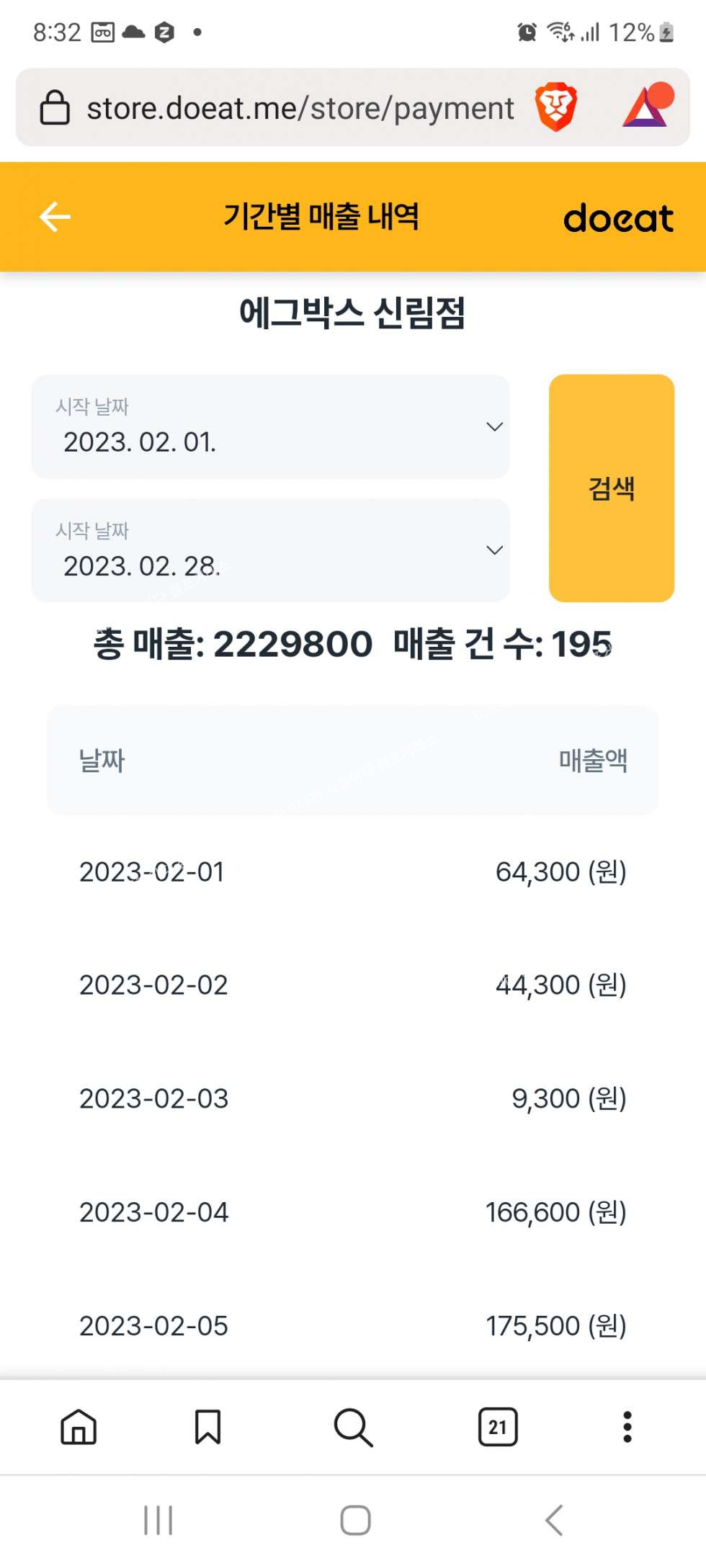Screen dimensions: 706x1568
Task: Tap the lock icon in the address bar
Action: tap(55, 108)
